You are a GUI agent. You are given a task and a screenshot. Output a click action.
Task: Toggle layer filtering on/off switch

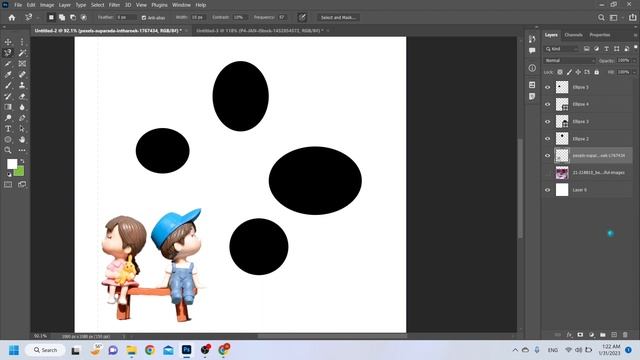[635, 48]
